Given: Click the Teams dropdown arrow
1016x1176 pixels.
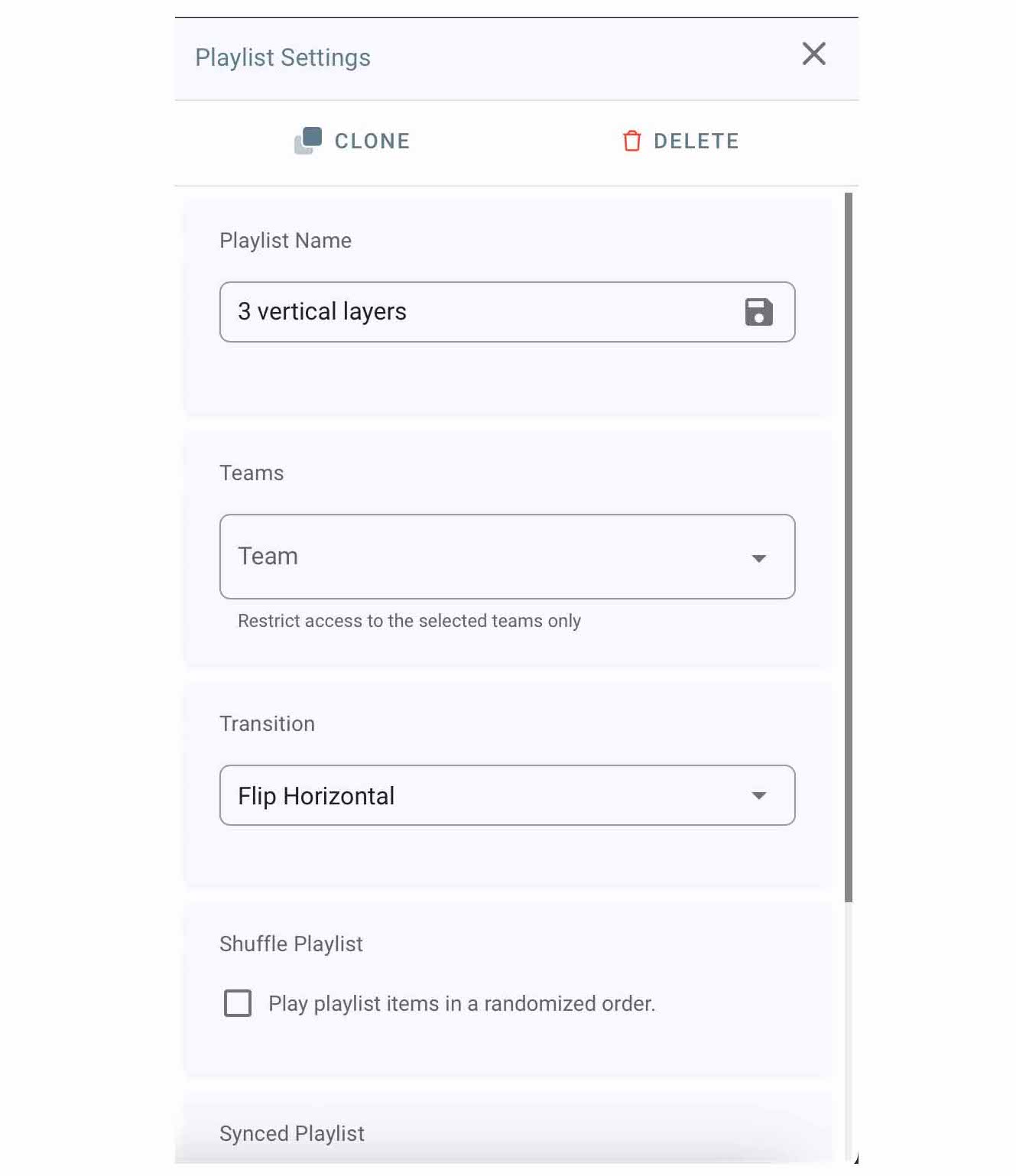Looking at the screenshot, I should [758, 558].
